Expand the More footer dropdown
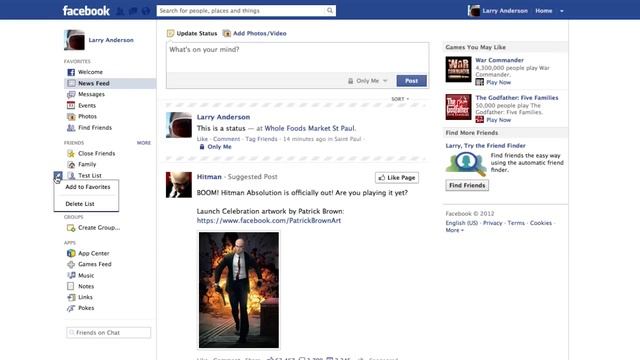640x360 pixels. [454, 230]
